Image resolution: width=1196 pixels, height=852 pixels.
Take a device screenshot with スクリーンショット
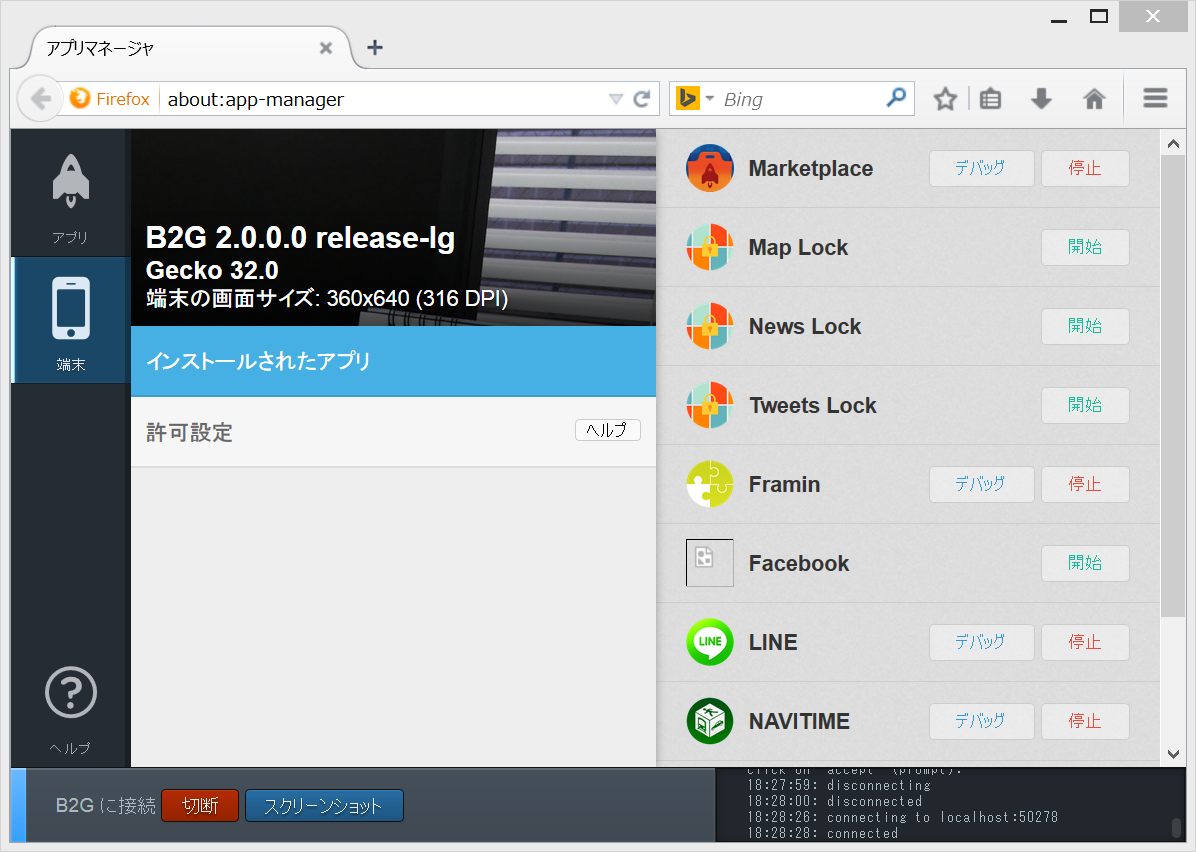[x=324, y=805]
